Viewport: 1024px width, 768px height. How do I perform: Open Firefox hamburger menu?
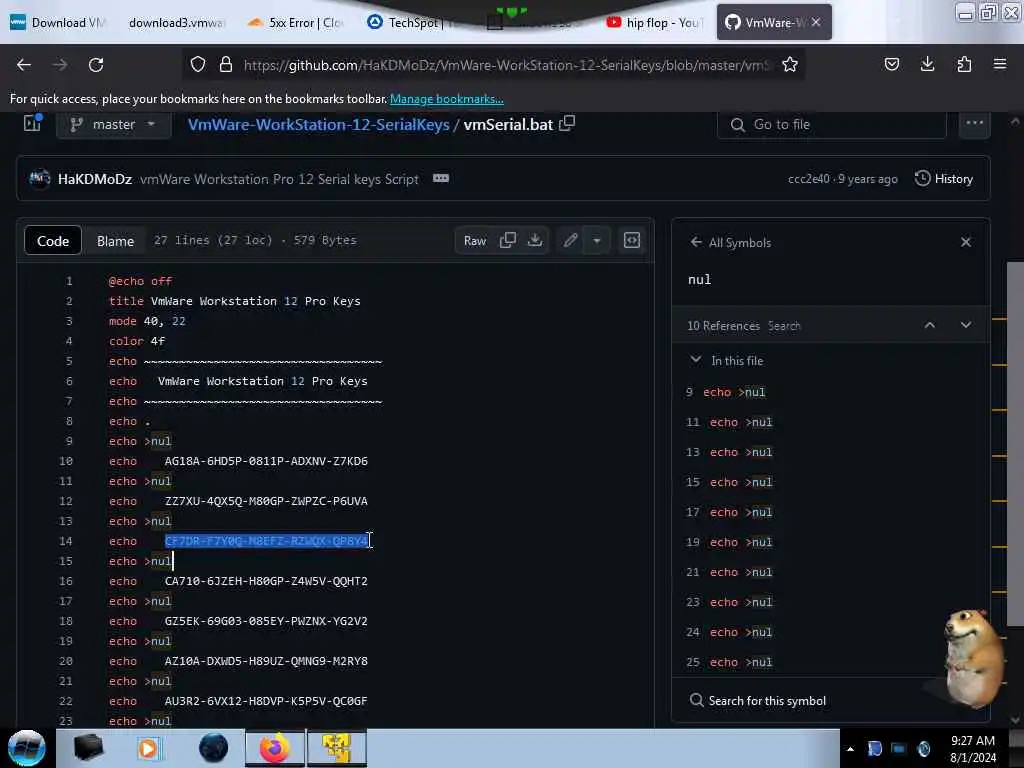(x=999, y=64)
